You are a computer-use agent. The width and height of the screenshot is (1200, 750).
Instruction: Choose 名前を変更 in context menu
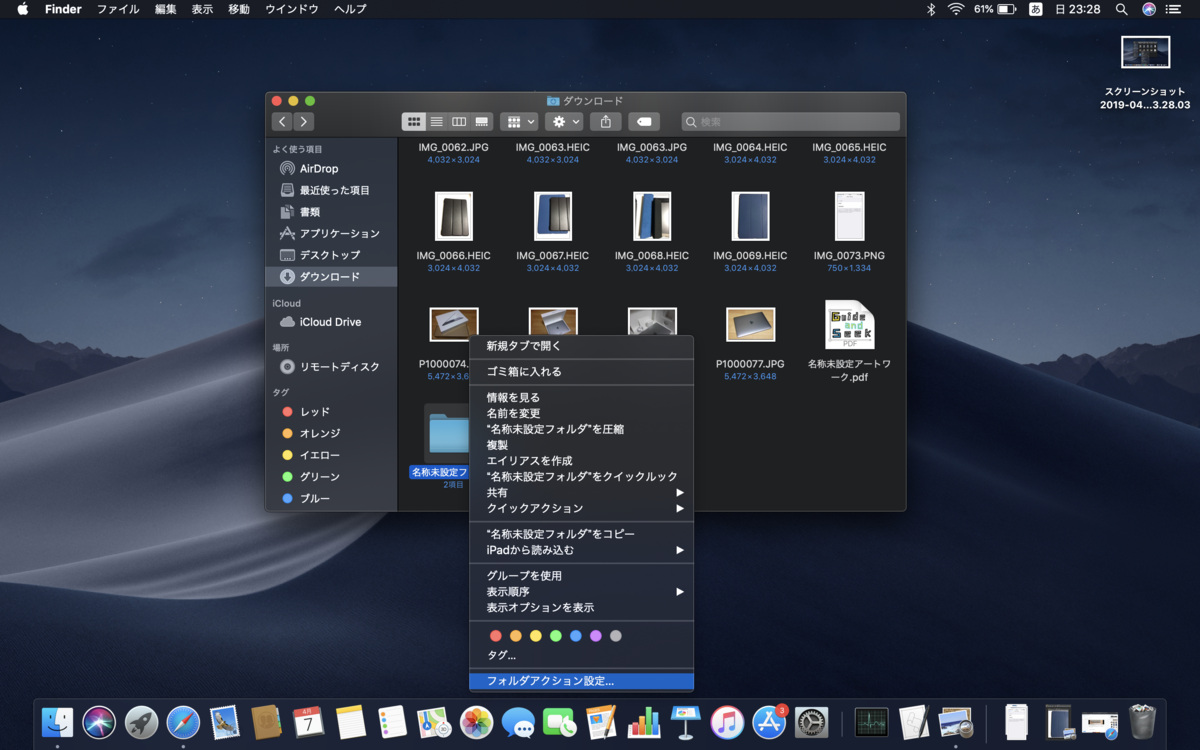tap(581, 414)
